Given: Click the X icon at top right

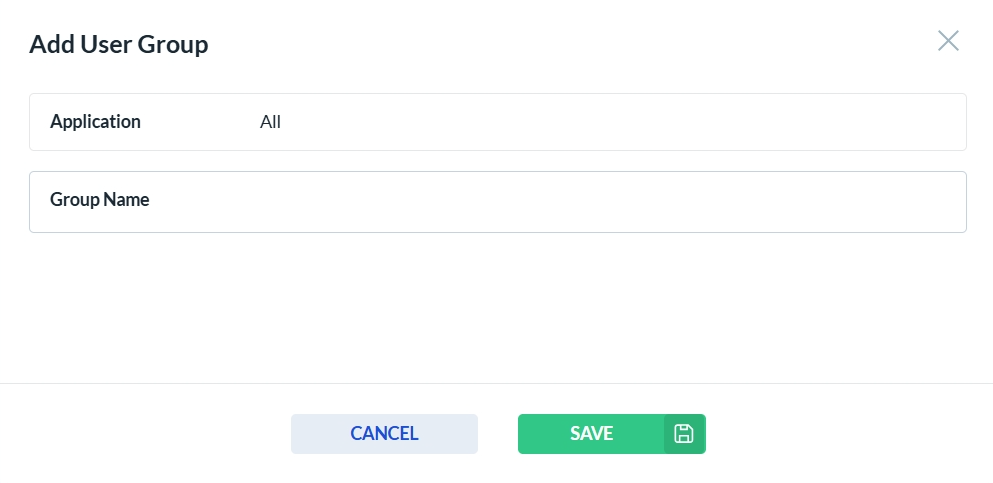Looking at the screenshot, I should click(x=947, y=41).
